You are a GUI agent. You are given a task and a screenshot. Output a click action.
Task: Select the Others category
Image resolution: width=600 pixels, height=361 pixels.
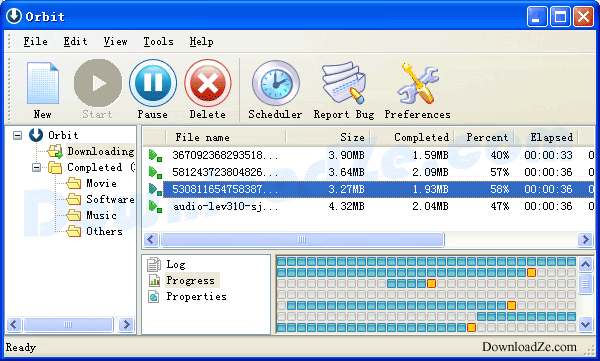tap(104, 231)
